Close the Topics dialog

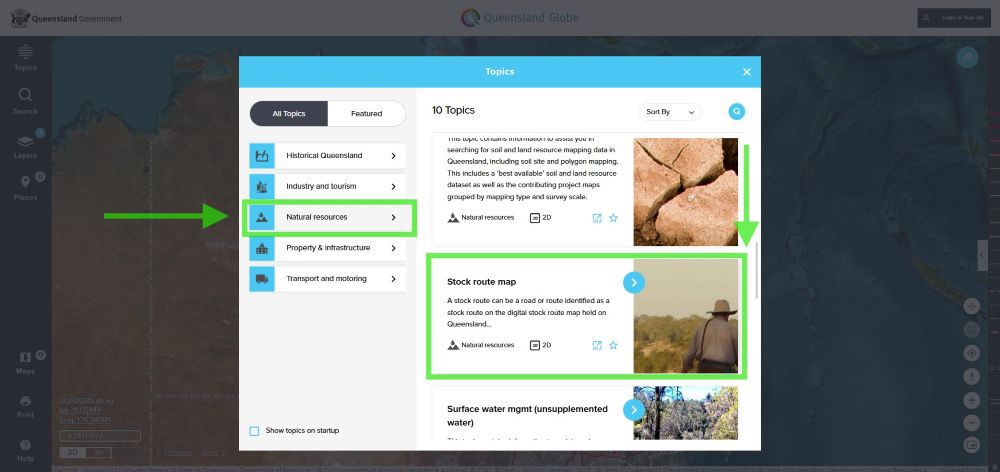pos(746,72)
